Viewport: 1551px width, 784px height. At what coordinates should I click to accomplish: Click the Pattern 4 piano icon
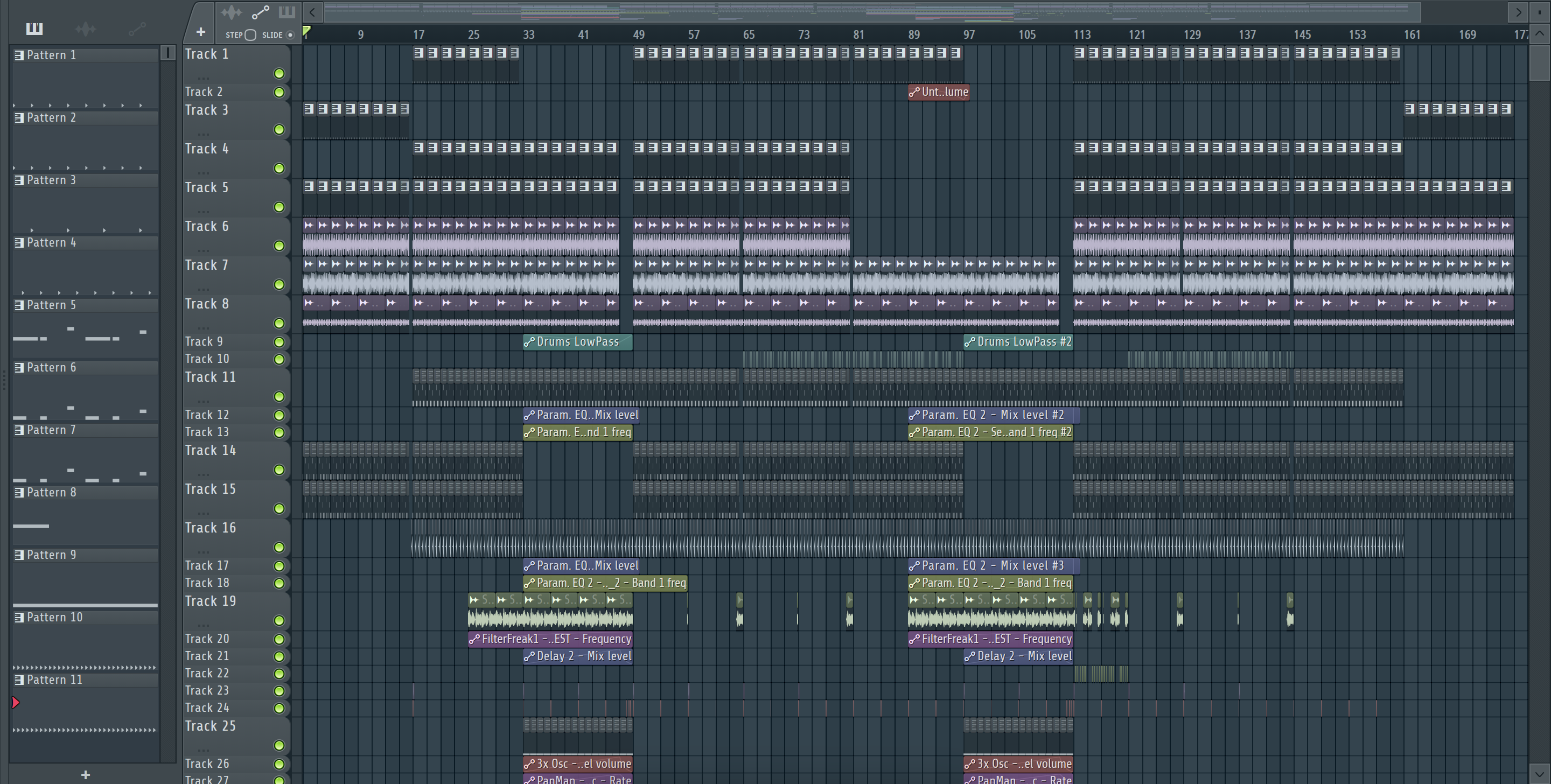(19, 243)
